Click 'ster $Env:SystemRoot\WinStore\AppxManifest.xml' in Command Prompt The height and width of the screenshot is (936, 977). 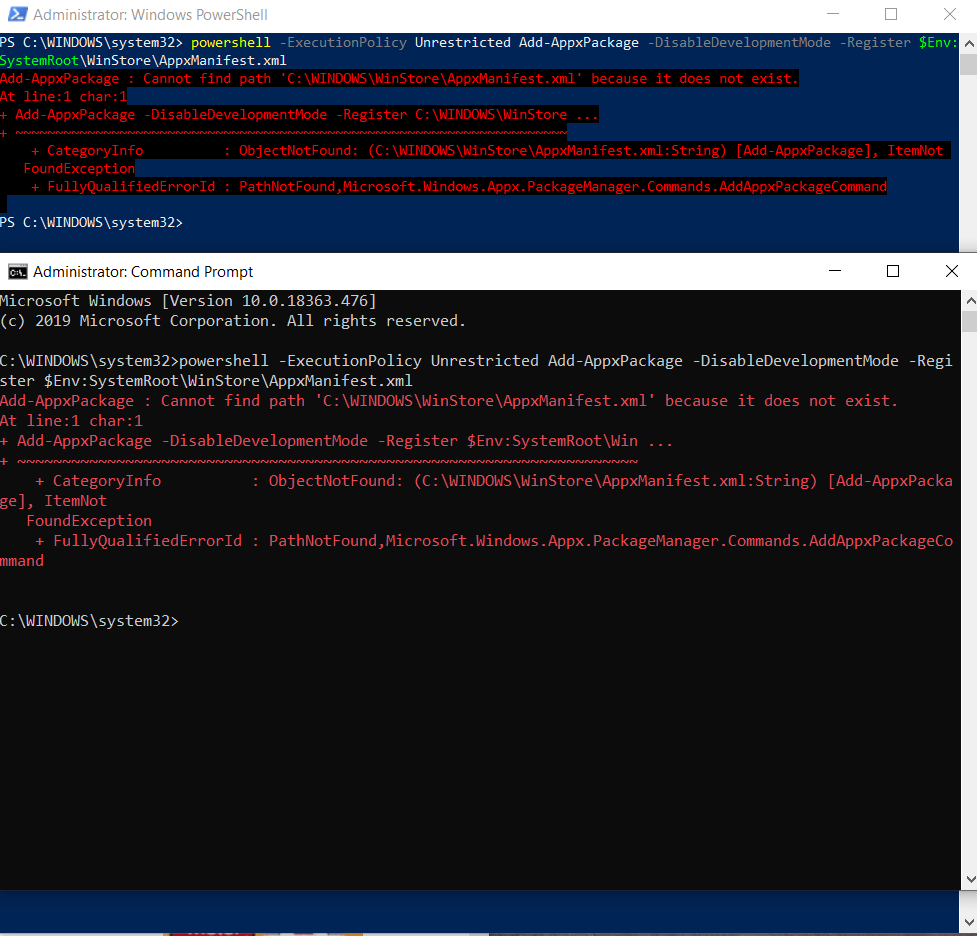tap(206, 381)
